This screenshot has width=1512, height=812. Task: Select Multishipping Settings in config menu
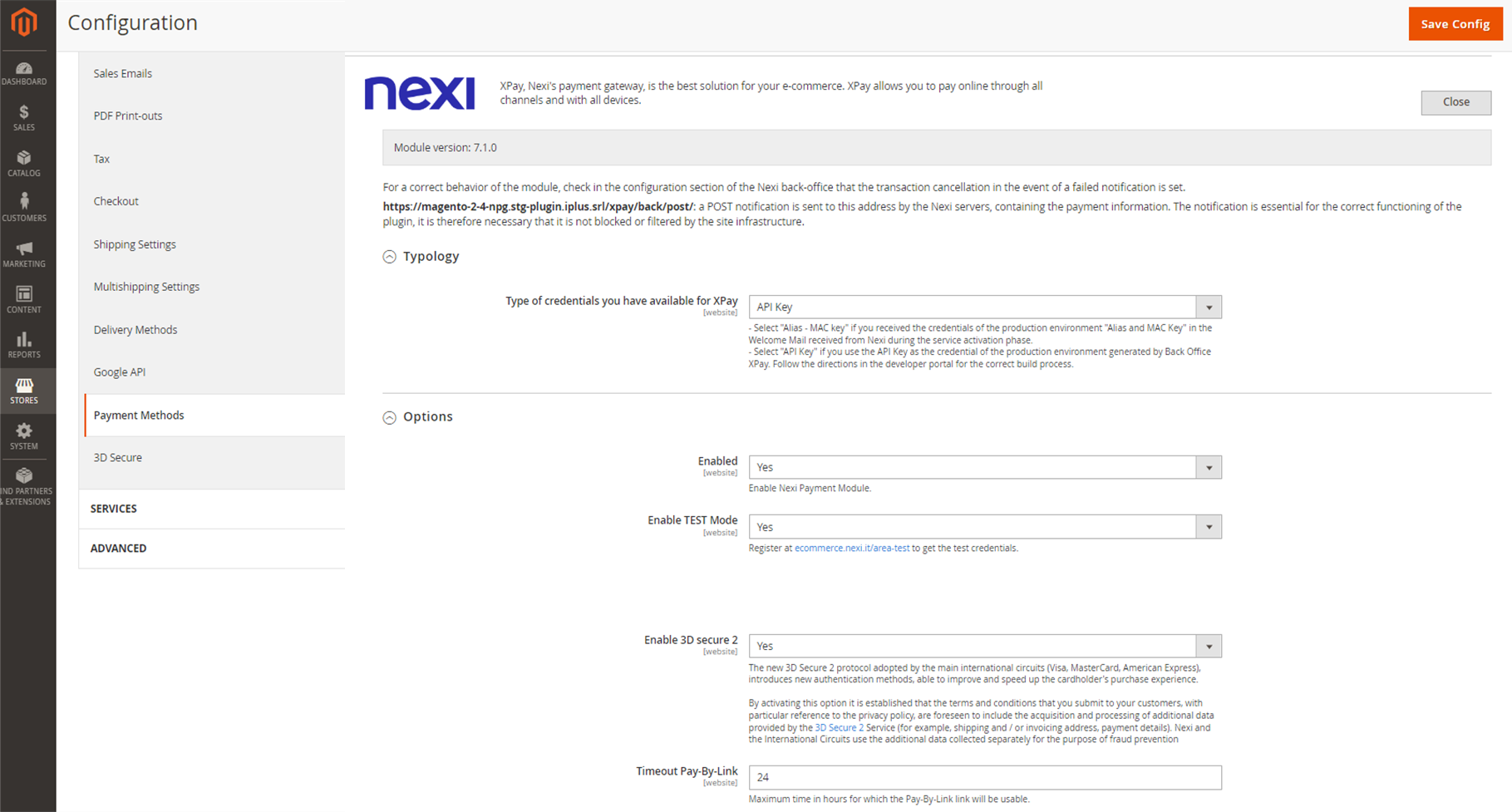click(x=146, y=287)
